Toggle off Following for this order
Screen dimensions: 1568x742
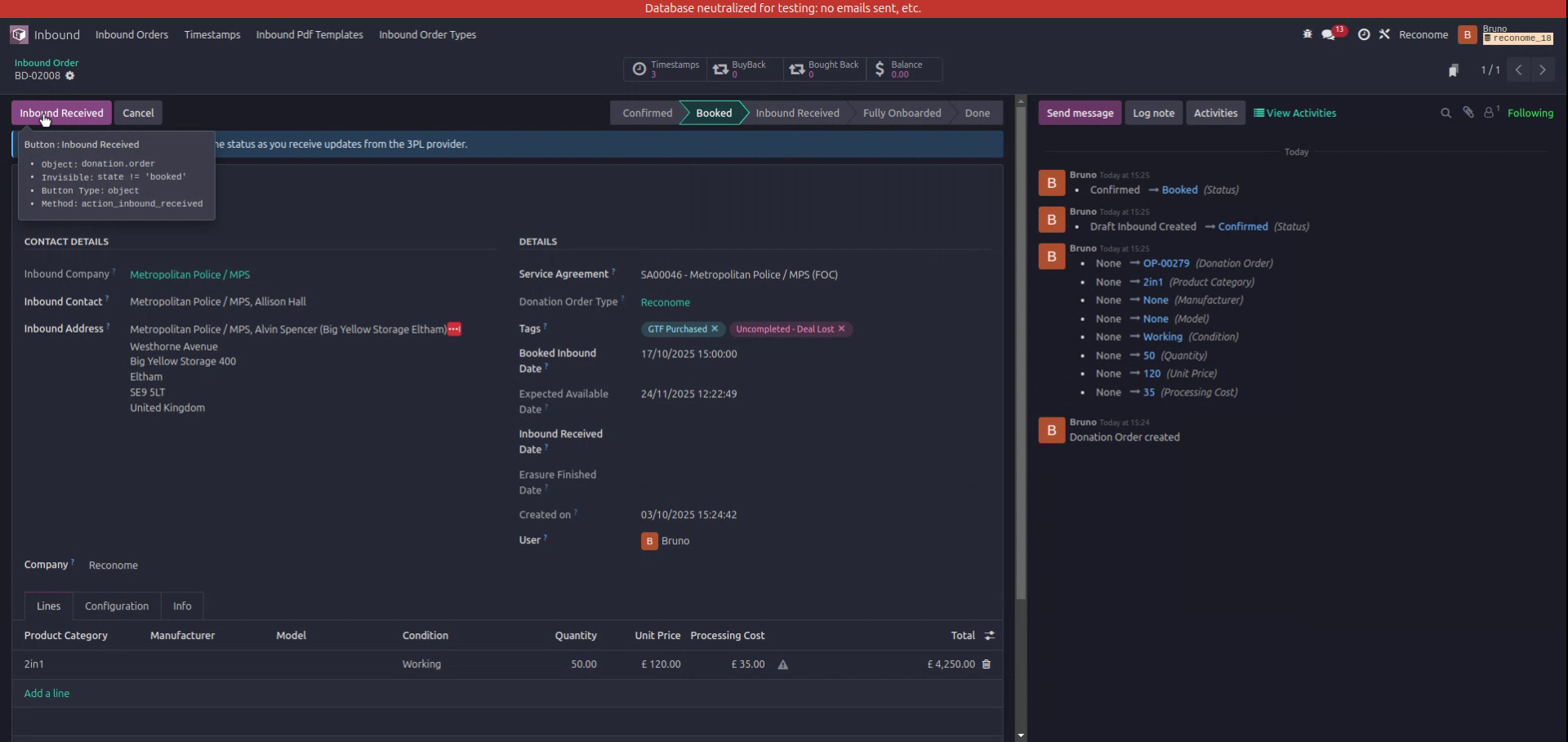tap(1531, 113)
